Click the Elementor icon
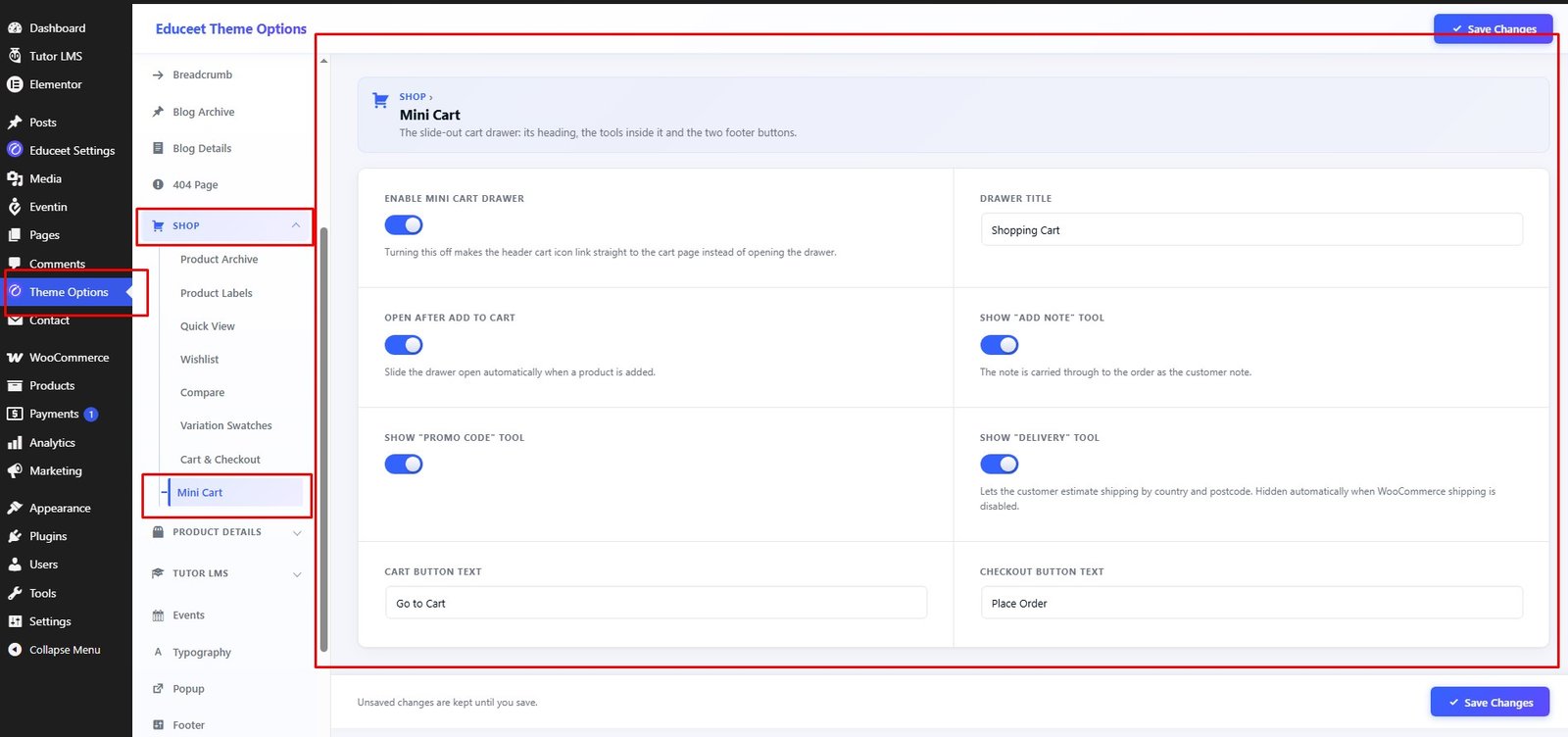The width and height of the screenshot is (1568, 737). point(15,84)
